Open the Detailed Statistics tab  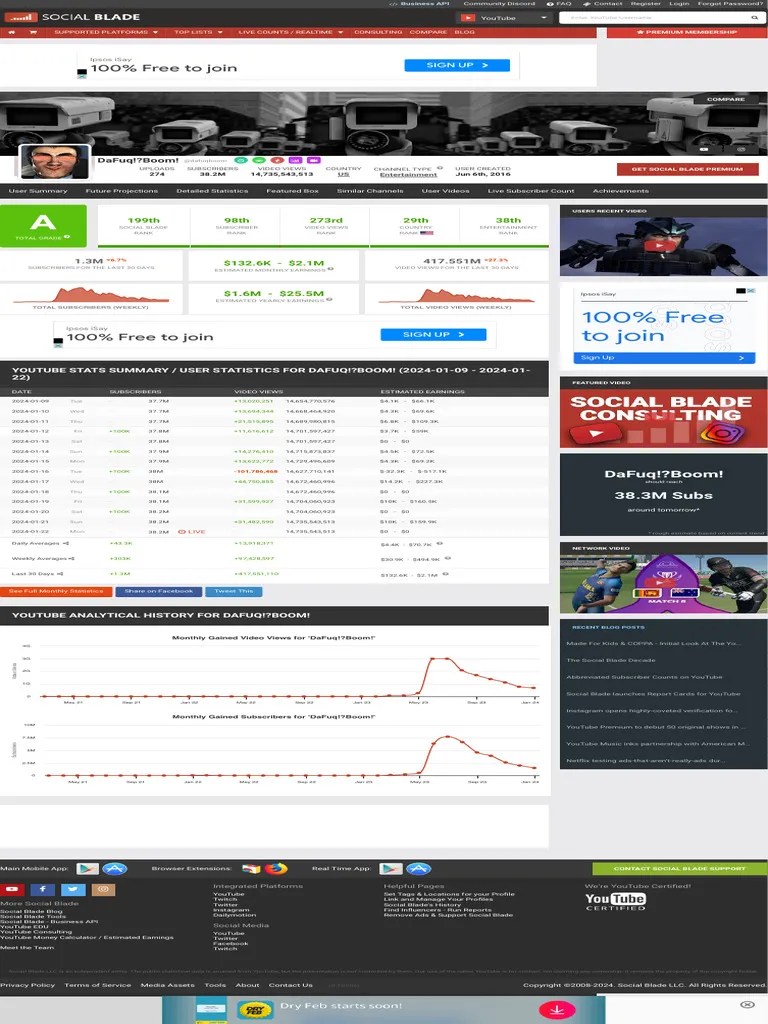212,191
